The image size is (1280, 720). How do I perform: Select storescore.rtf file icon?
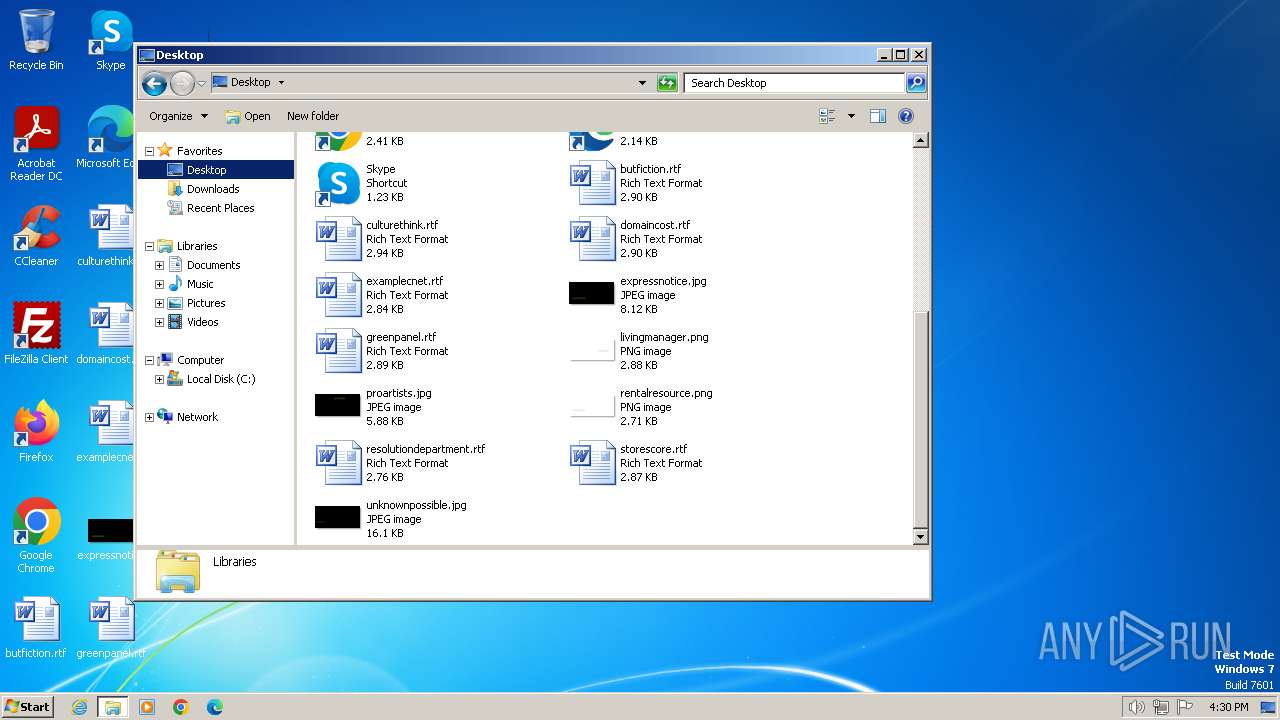592,463
